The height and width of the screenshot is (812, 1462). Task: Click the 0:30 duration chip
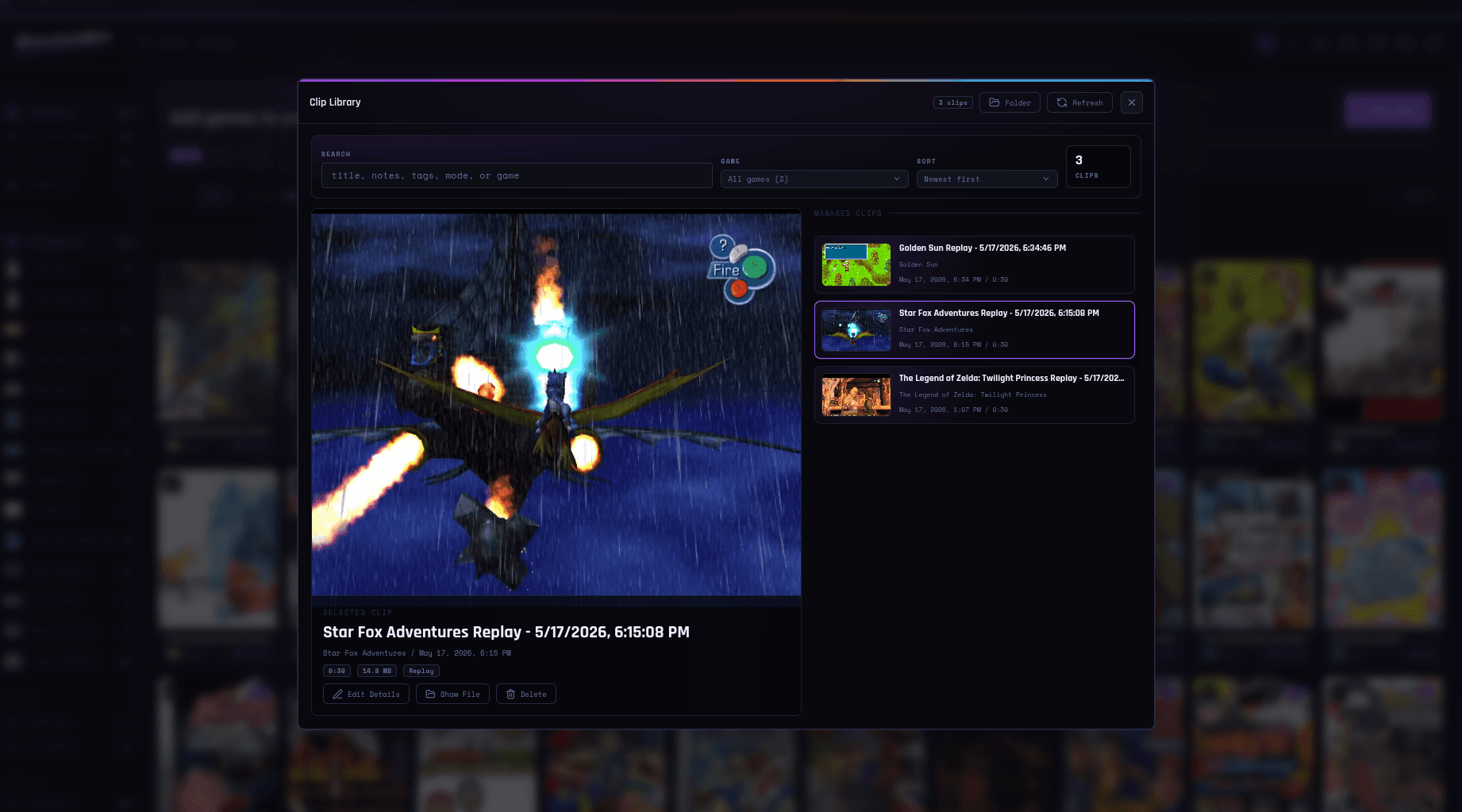click(x=337, y=671)
